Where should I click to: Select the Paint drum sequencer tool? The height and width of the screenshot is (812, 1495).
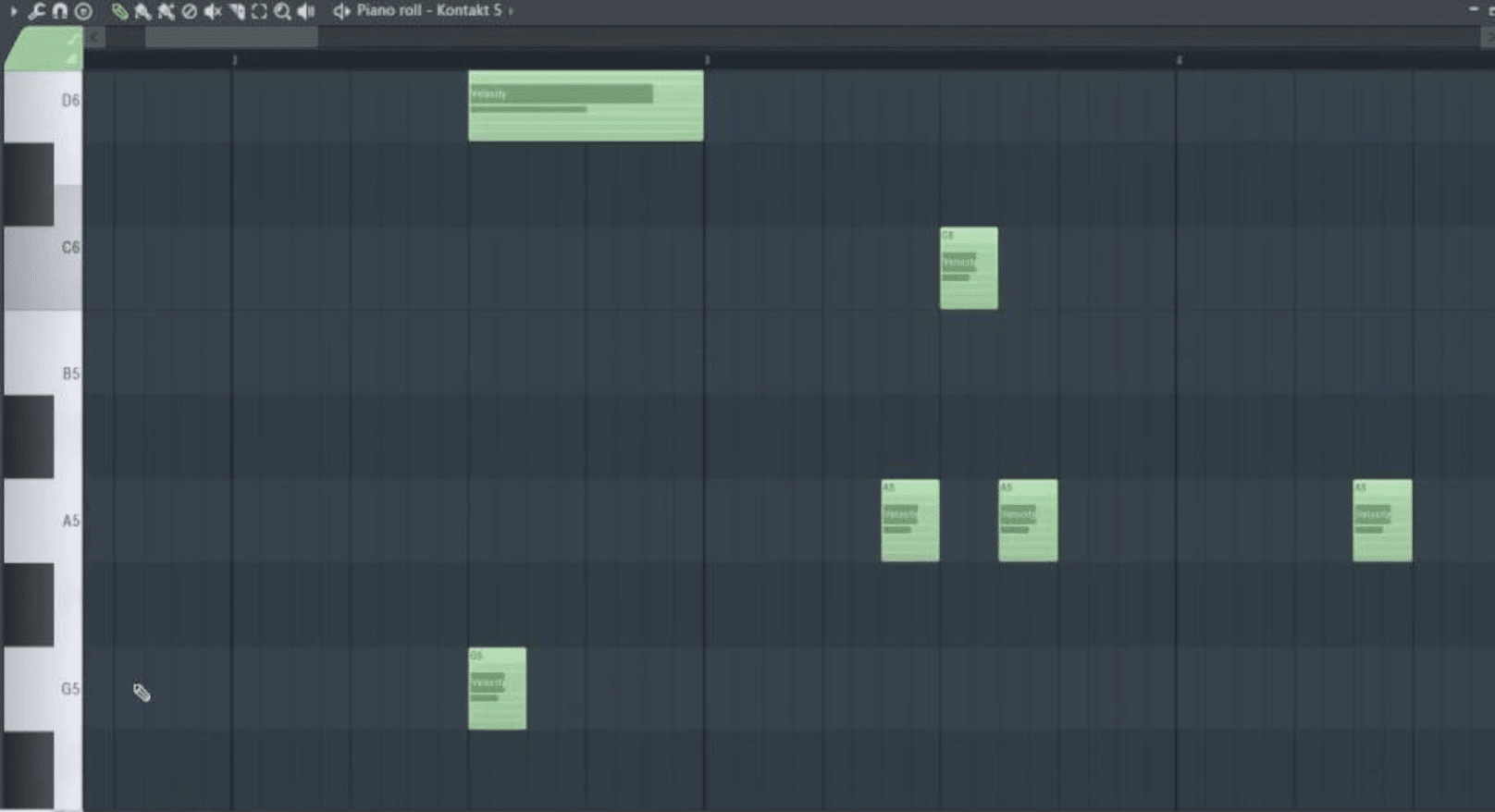click(x=166, y=11)
